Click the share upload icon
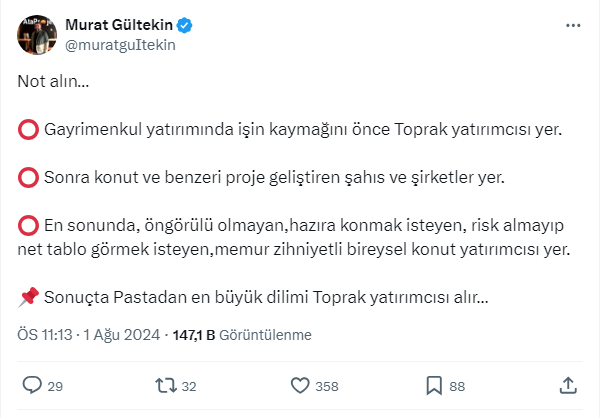Image resolution: width=609 pixels, height=418 pixels. [x=567, y=385]
